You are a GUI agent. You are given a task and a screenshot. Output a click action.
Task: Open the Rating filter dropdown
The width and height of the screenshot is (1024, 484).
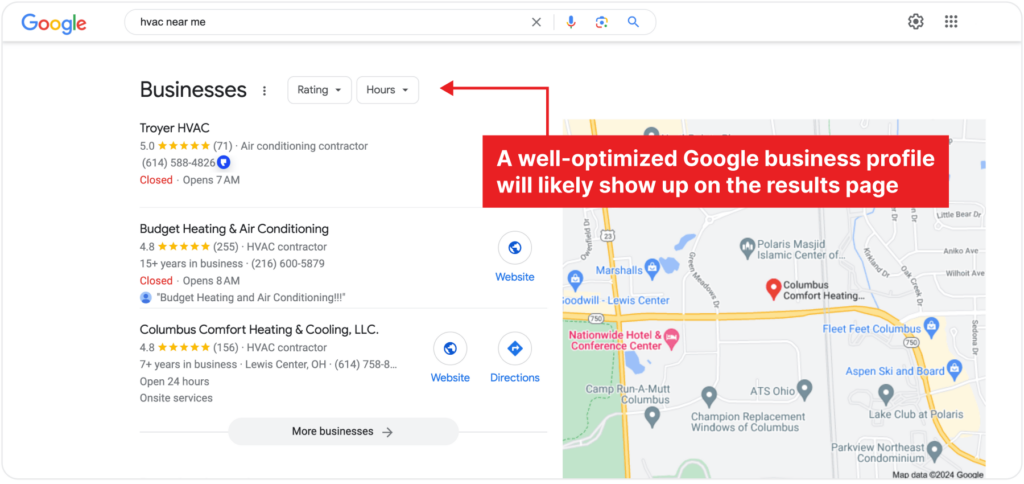[319, 90]
